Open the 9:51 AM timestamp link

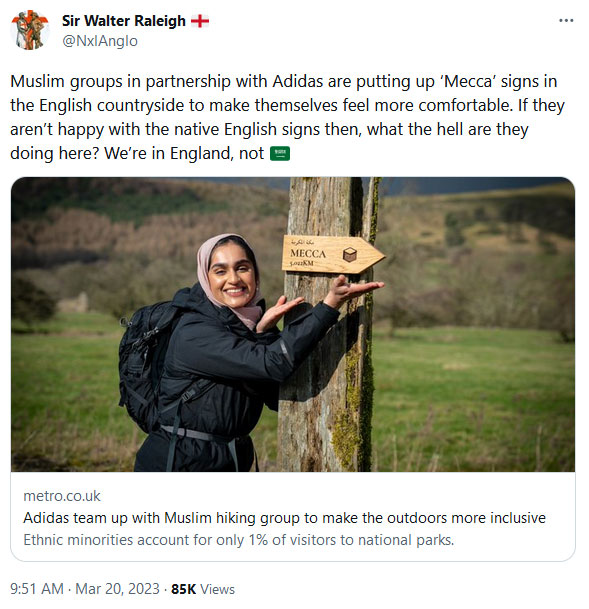(37, 589)
